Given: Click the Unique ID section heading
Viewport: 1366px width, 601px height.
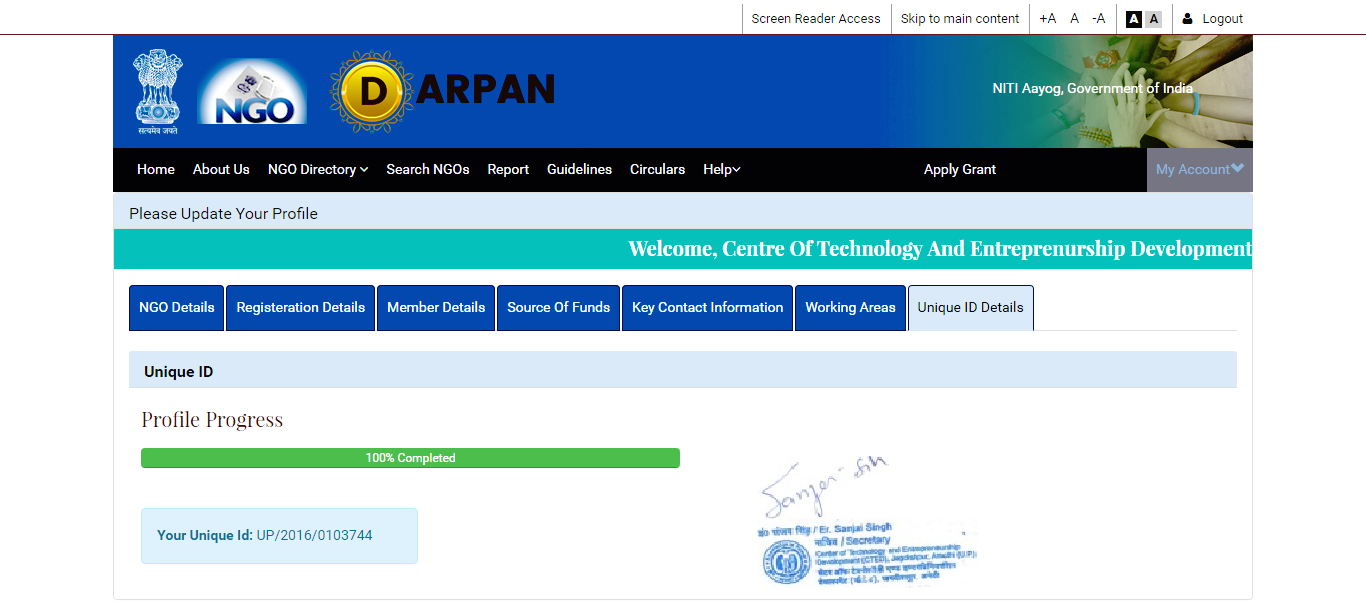Looking at the screenshot, I should 179,372.
